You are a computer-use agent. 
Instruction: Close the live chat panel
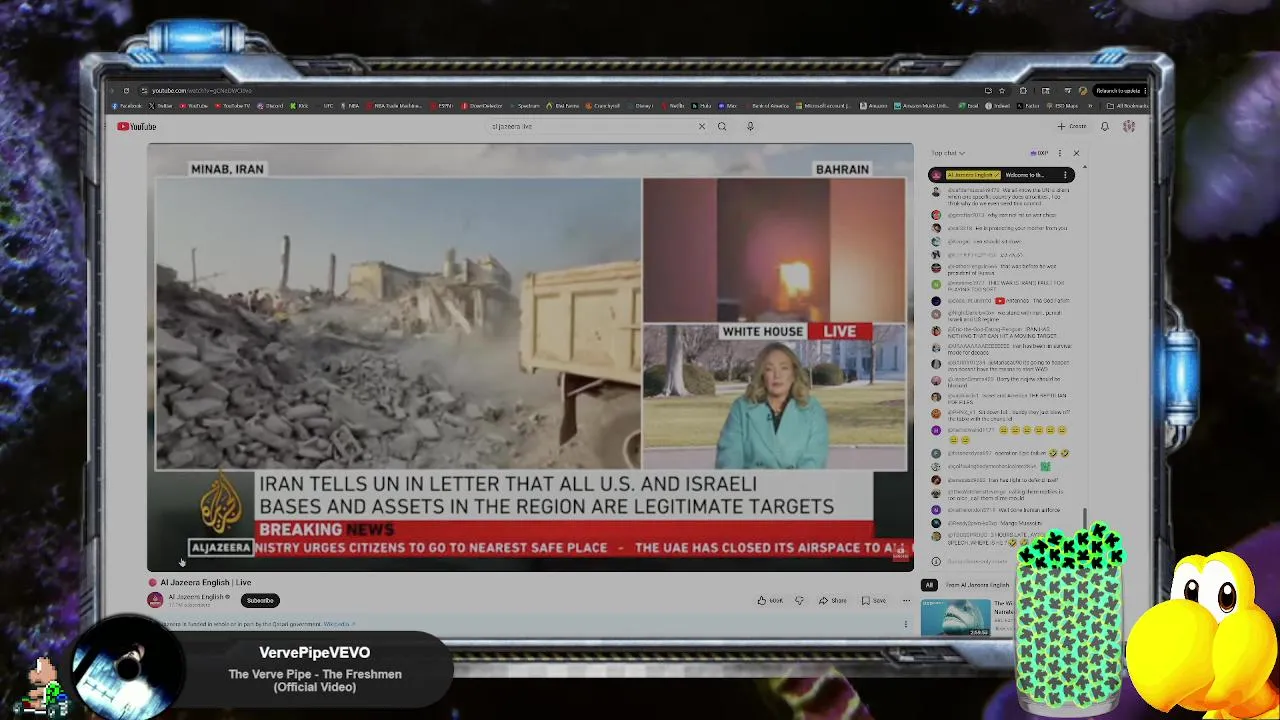coord(1076,153)
